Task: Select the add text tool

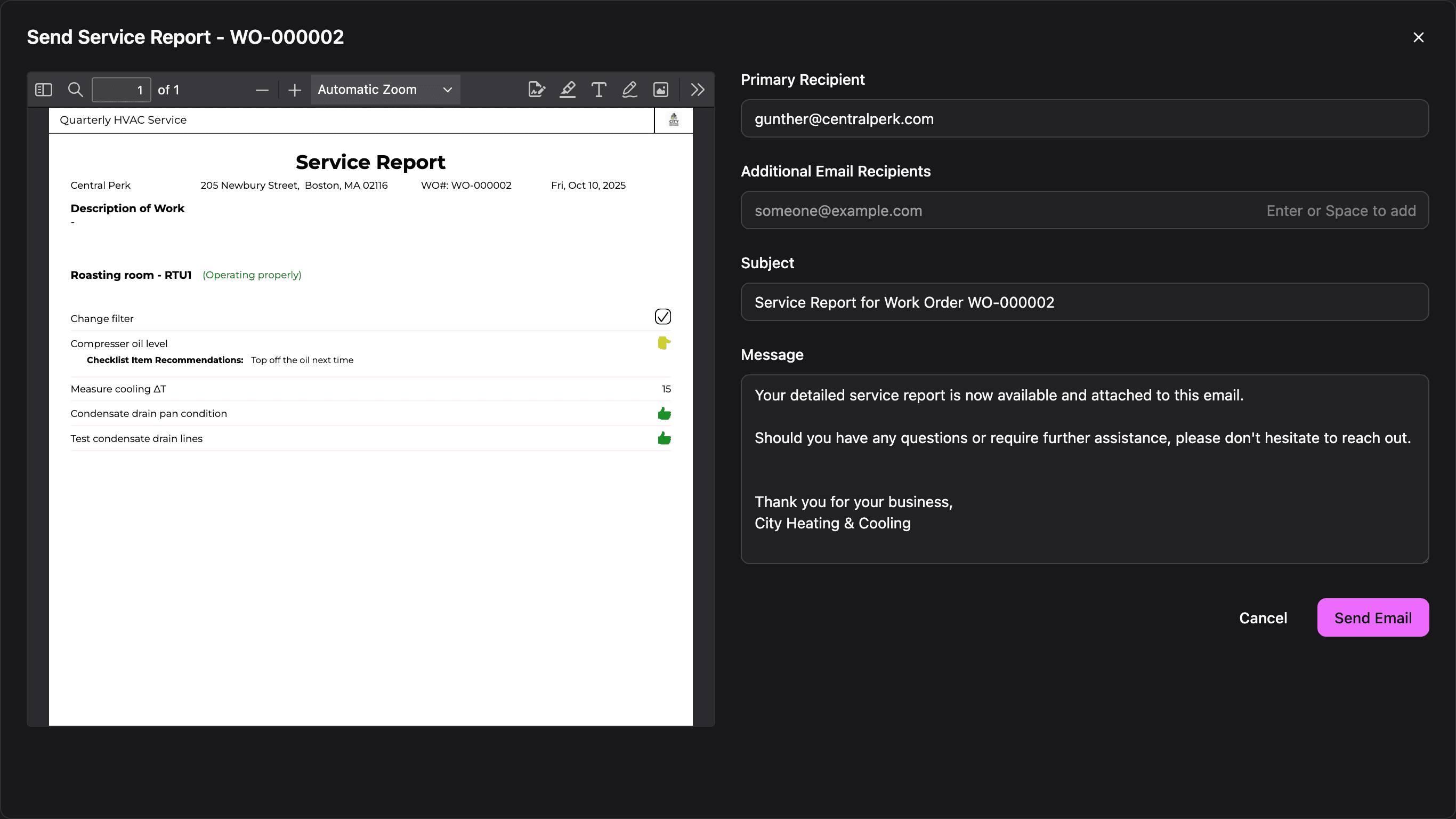Action: click(x=598, y=90)
